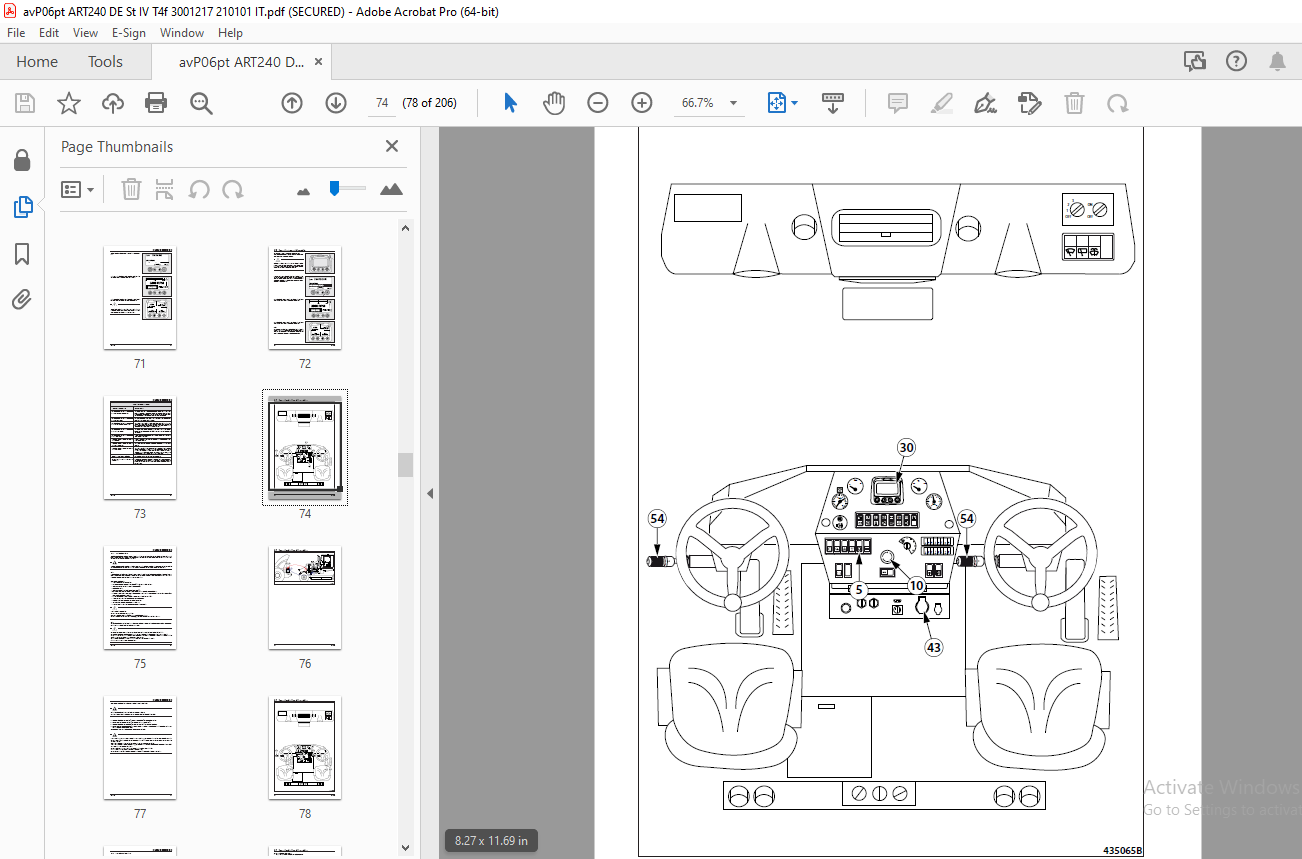Click the upload to cloud icon
This screenshot has width=1302, height=859.
click(113, 103)
